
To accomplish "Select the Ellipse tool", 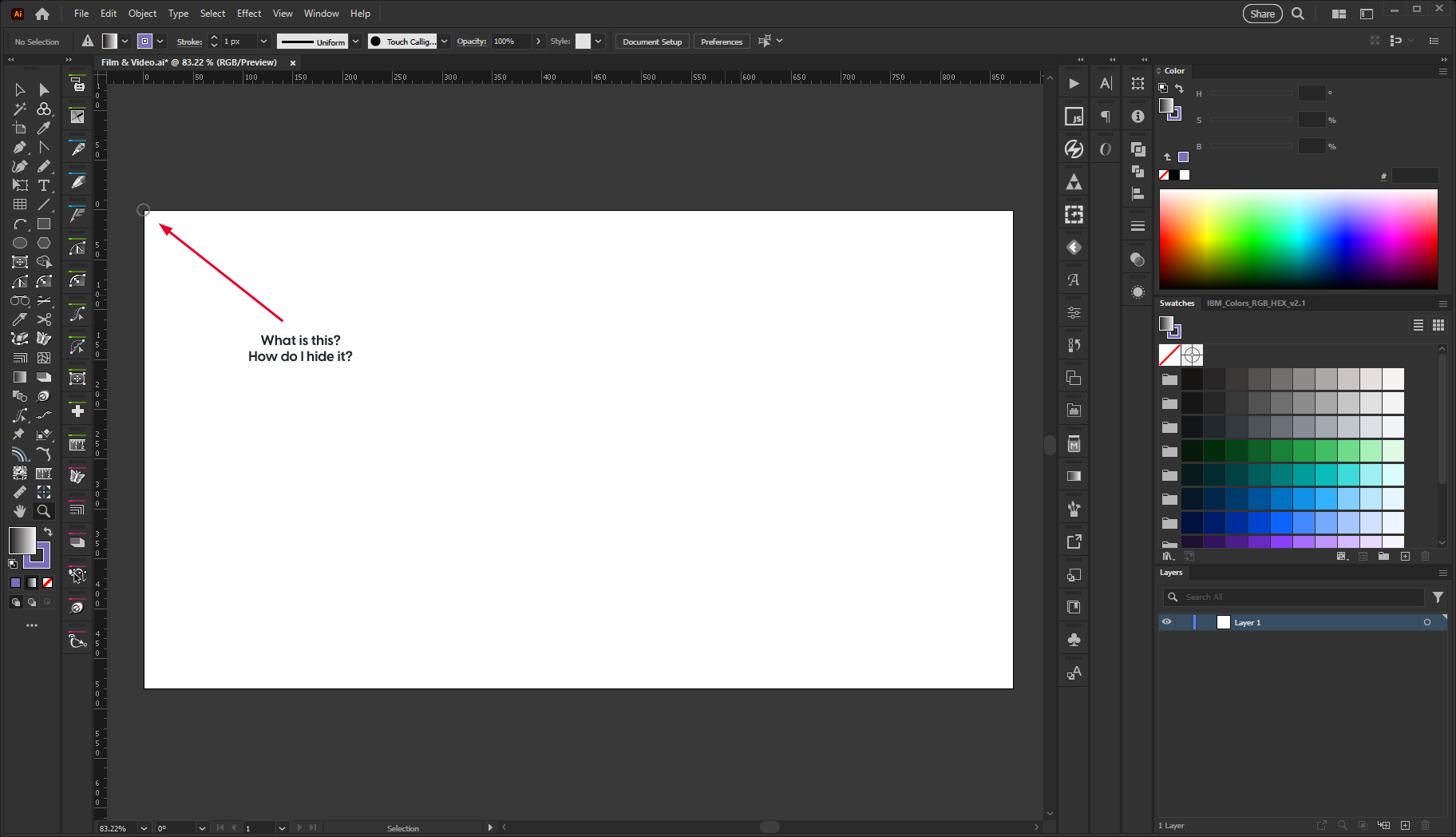I will click(20, 243).
